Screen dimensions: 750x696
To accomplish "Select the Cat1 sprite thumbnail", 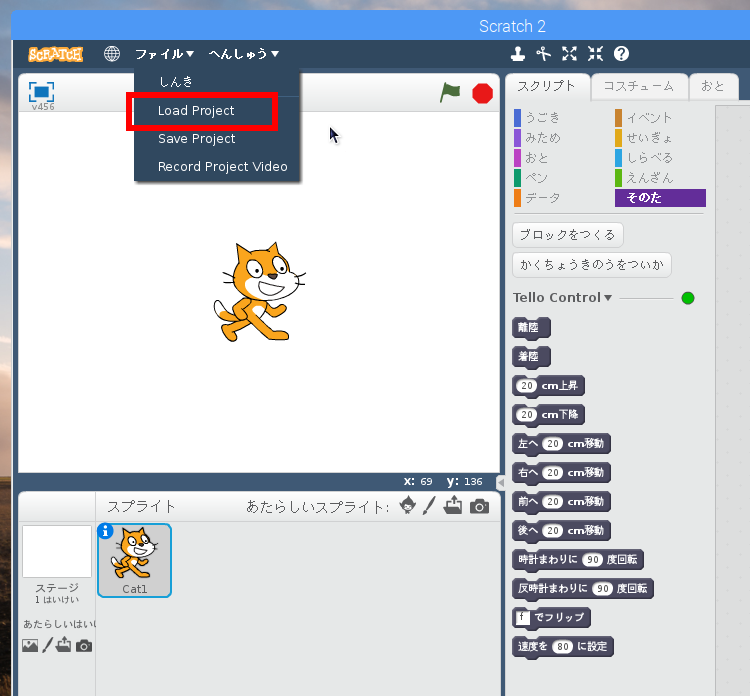I will pos(134,560).
